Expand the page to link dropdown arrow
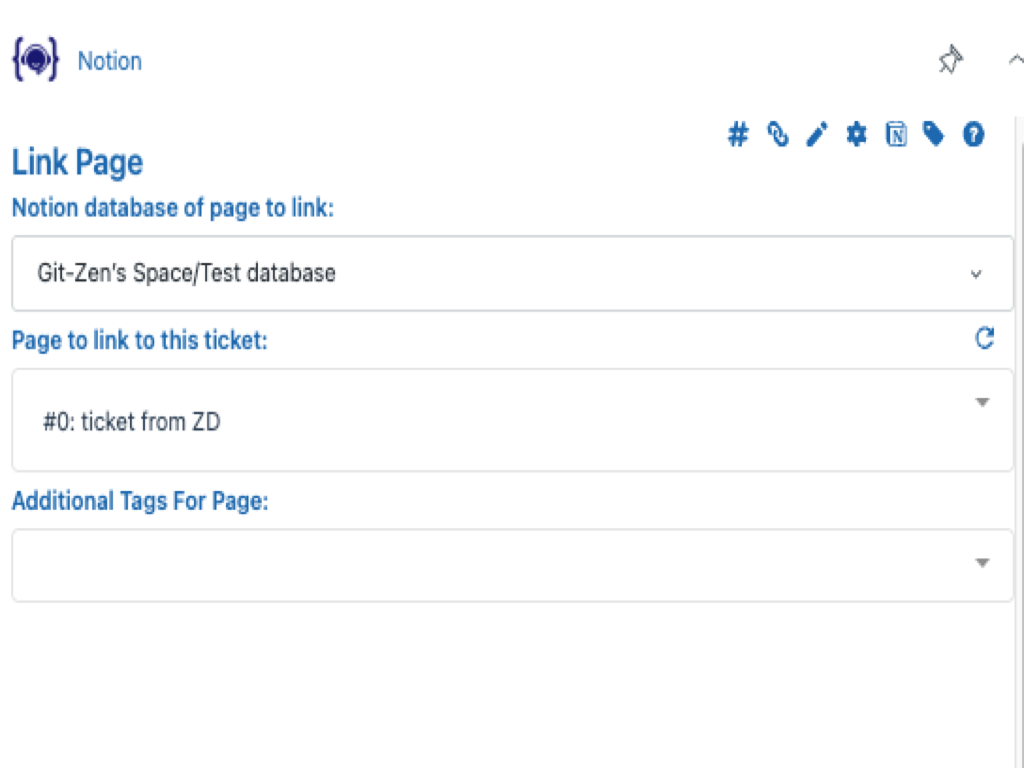Viewport: 1024px width, 768px height. [982, 402]
